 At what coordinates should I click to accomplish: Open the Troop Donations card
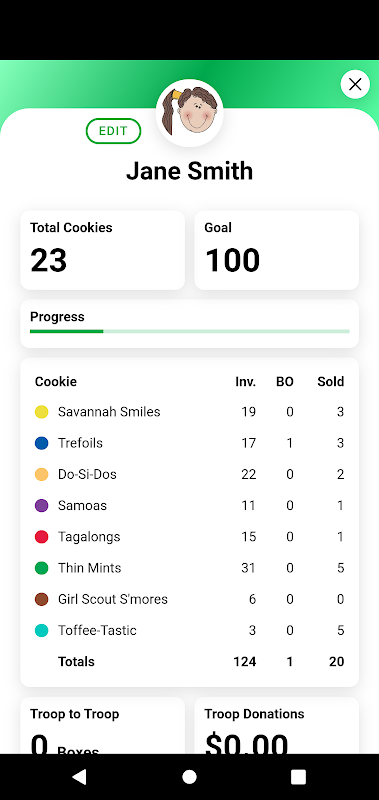(276, 726)
